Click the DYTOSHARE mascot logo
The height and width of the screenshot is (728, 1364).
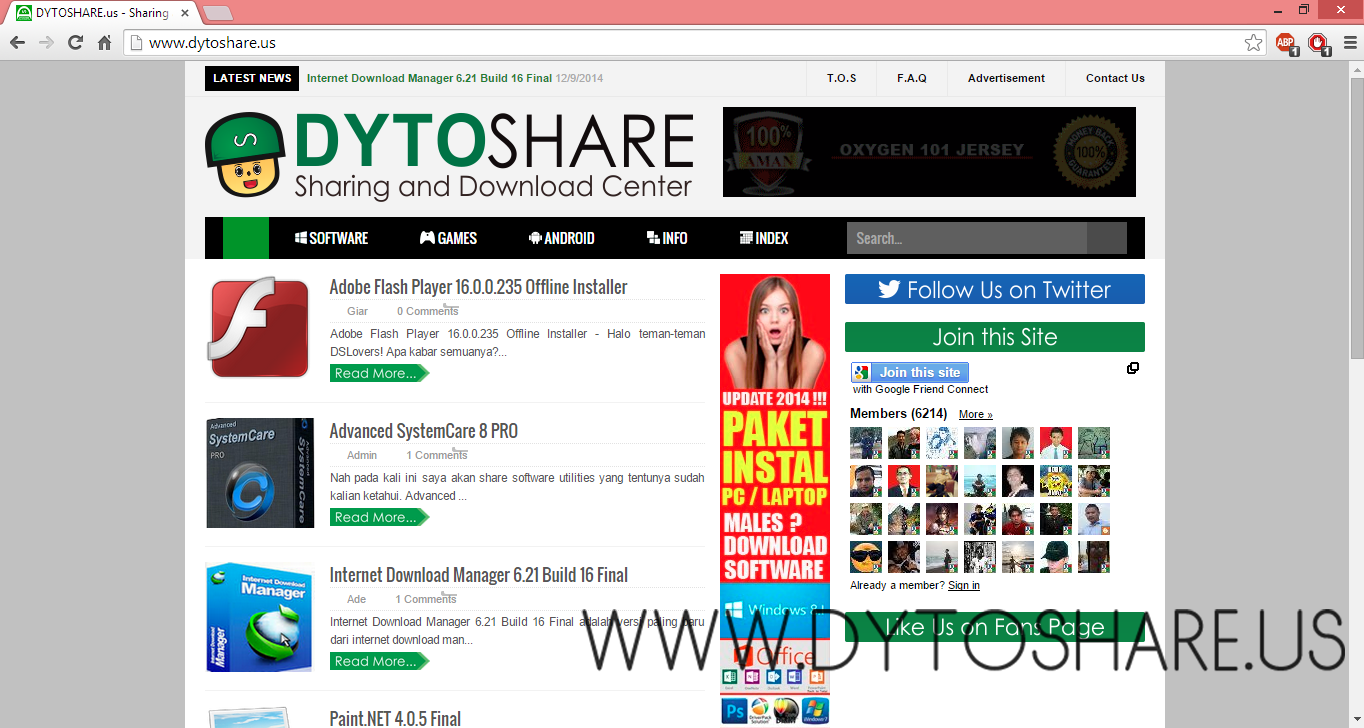coord(246,154)
